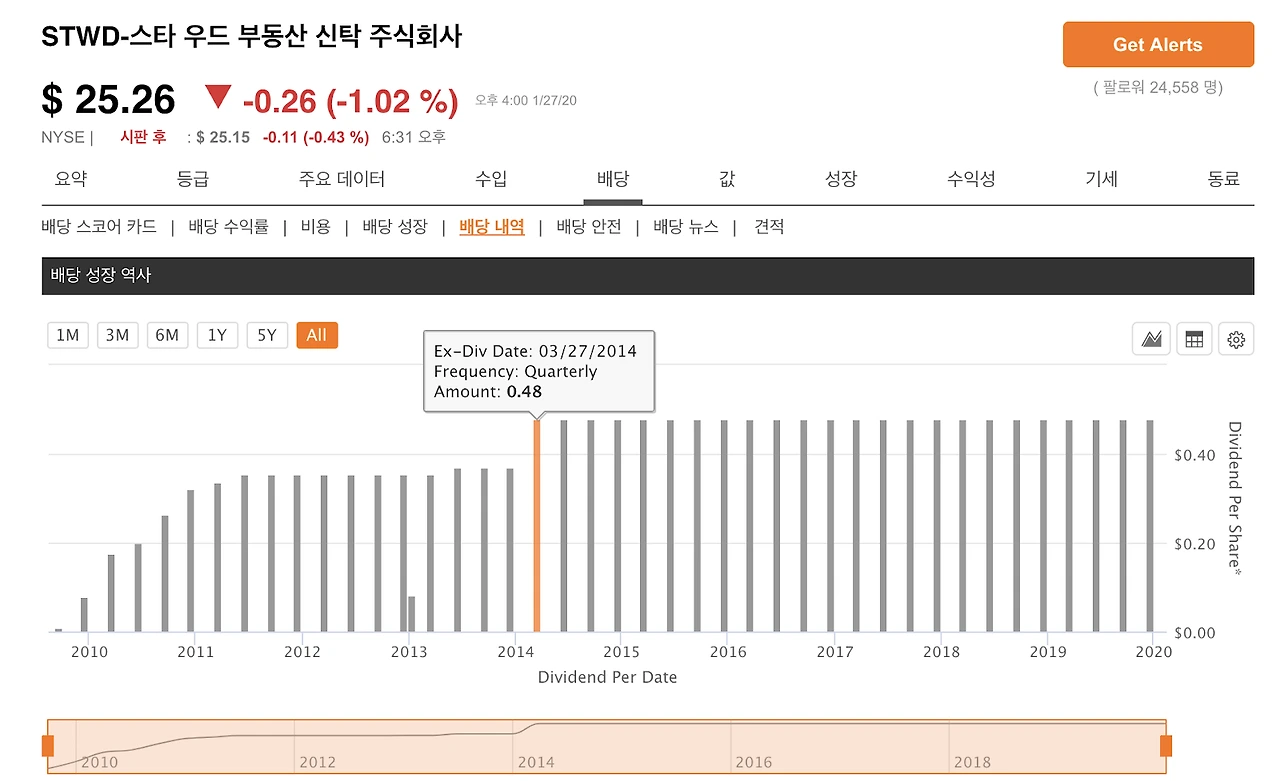Click the 팔로워 24,558 명 follower count
The image size is (1280, 781).
click(x=1158, y=88)
